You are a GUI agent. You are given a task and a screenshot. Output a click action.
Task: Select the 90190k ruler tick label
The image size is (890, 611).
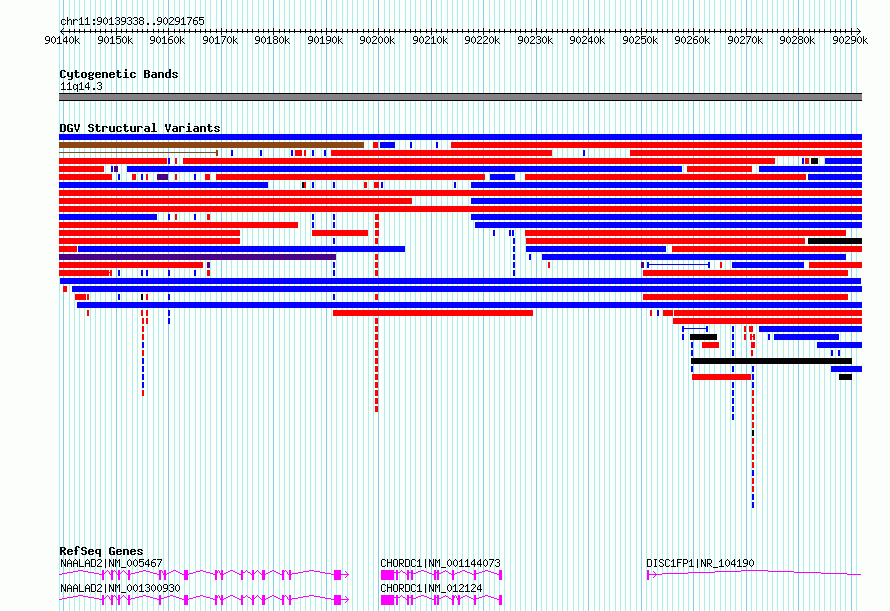pos(325,40)
